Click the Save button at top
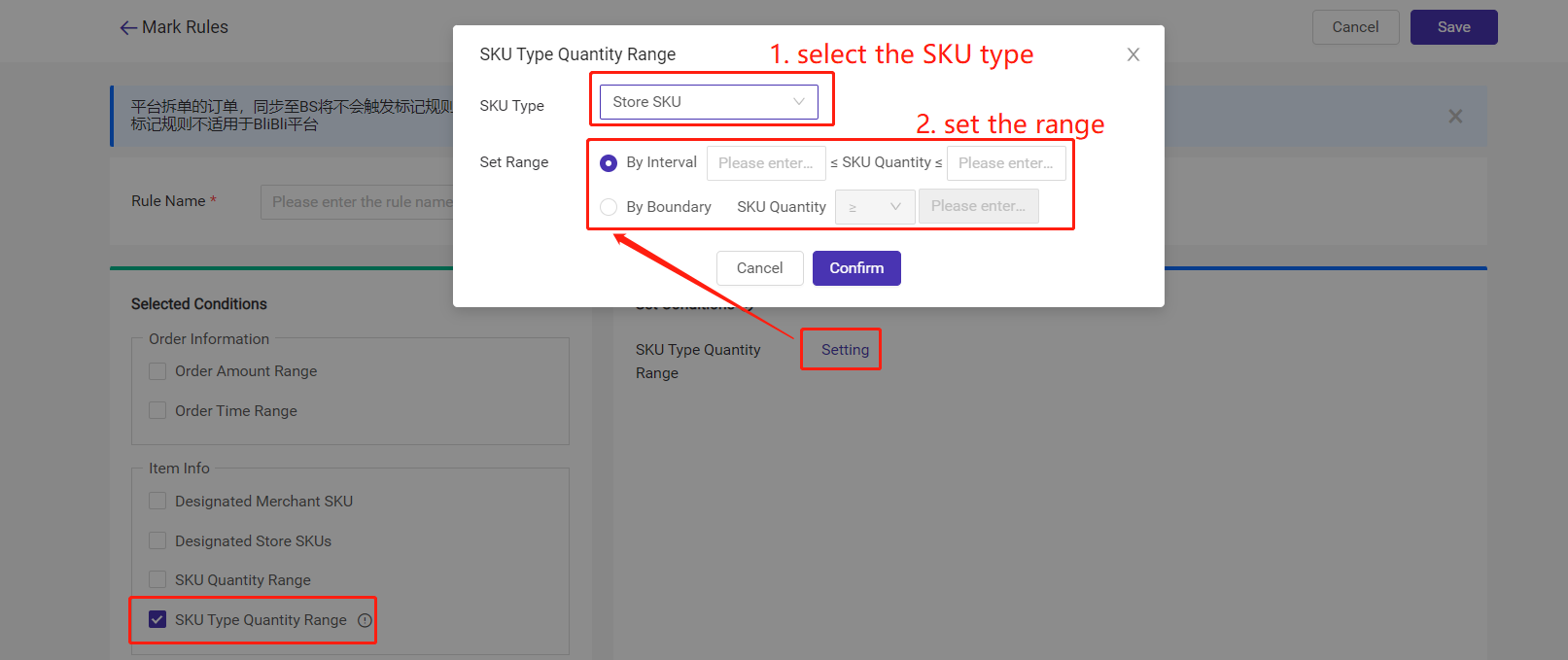The image size is (1568, 660). tap(1453, 27)
